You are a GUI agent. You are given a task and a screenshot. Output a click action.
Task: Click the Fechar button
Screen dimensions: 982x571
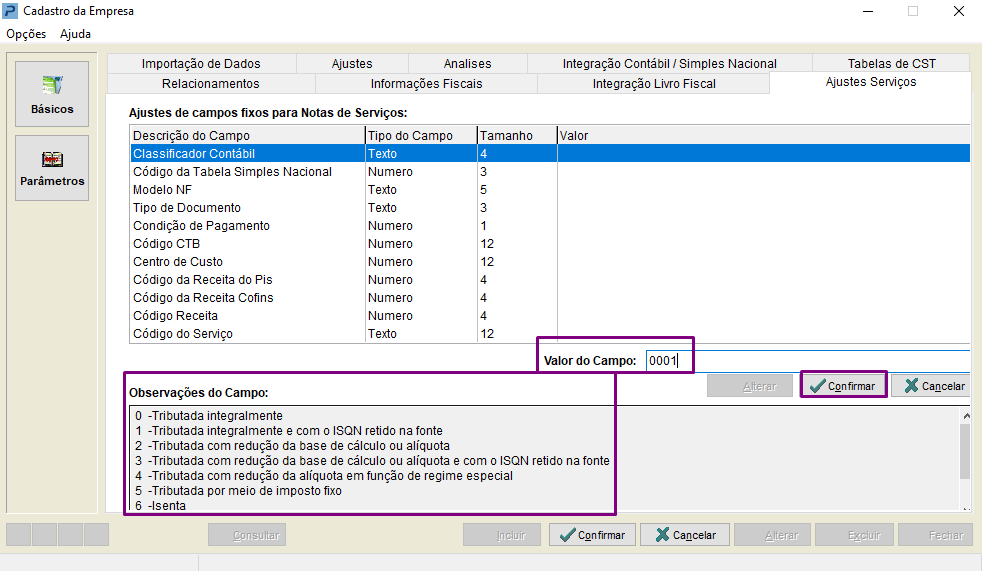coord(936,535)
